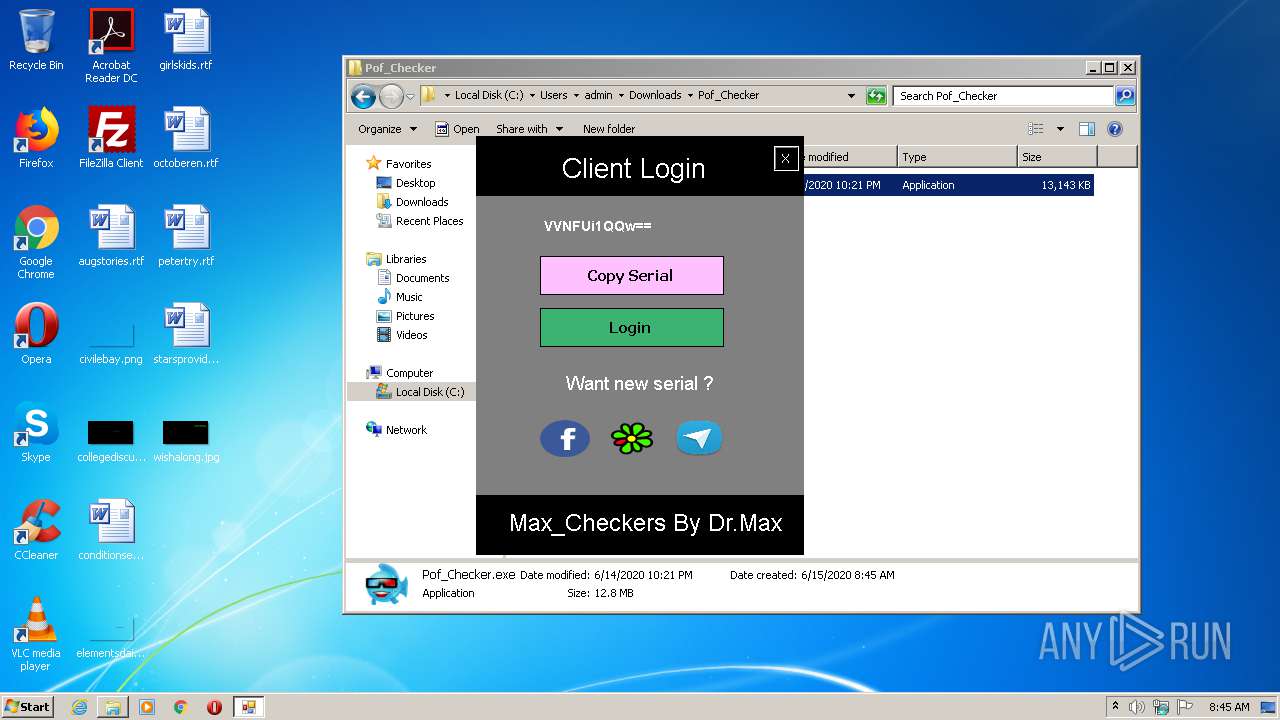Close the Client Login dialog
Image resolution: width=1280 pixels, height=720 pixels.
(786, 158)
